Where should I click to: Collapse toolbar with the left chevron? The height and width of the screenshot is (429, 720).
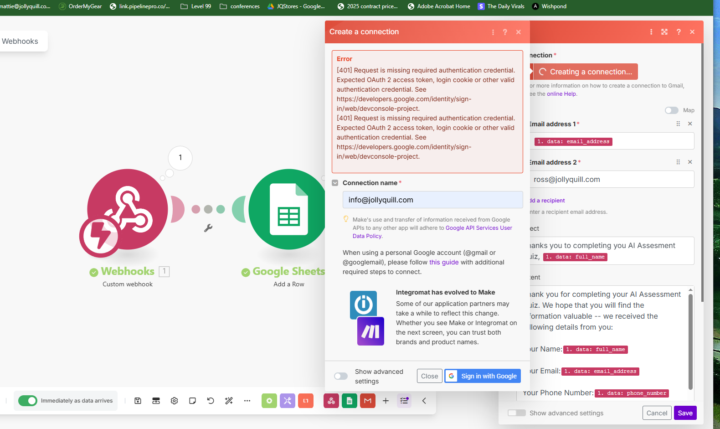[x=424, y=401]
